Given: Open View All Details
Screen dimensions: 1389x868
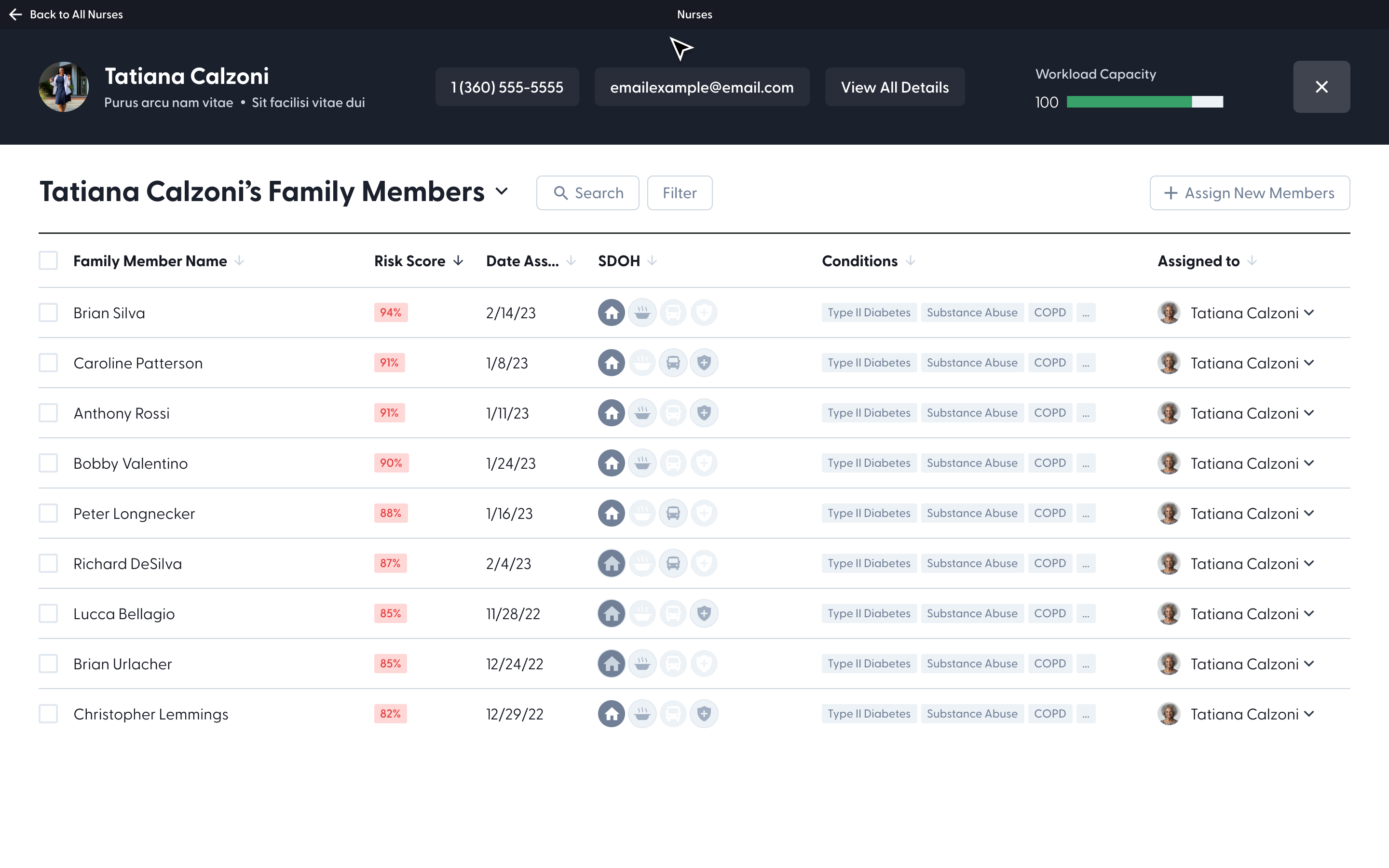Looking at the screenshot, I should pos(894,87).
